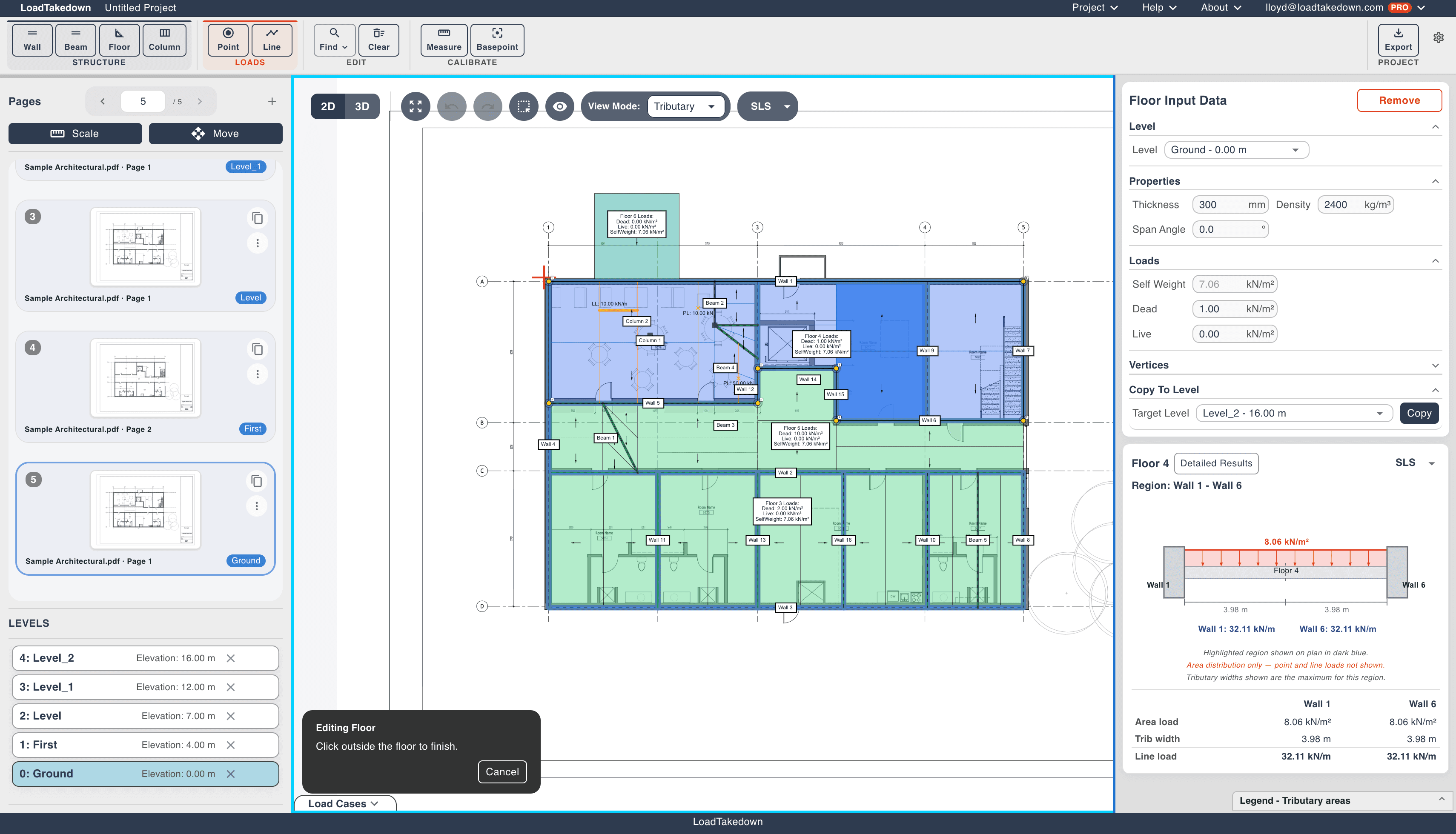Click the Basepoint calibration tool

coord(496,40)
